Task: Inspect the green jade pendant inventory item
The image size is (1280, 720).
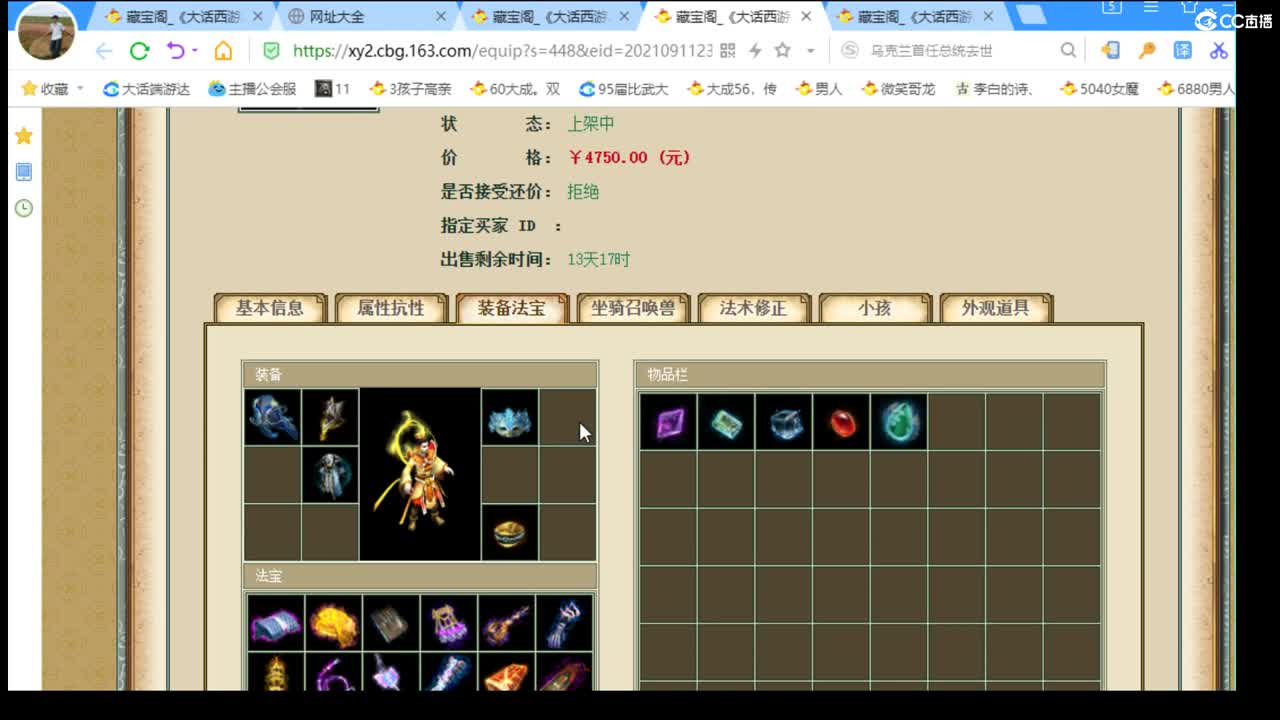Action: 899,422
